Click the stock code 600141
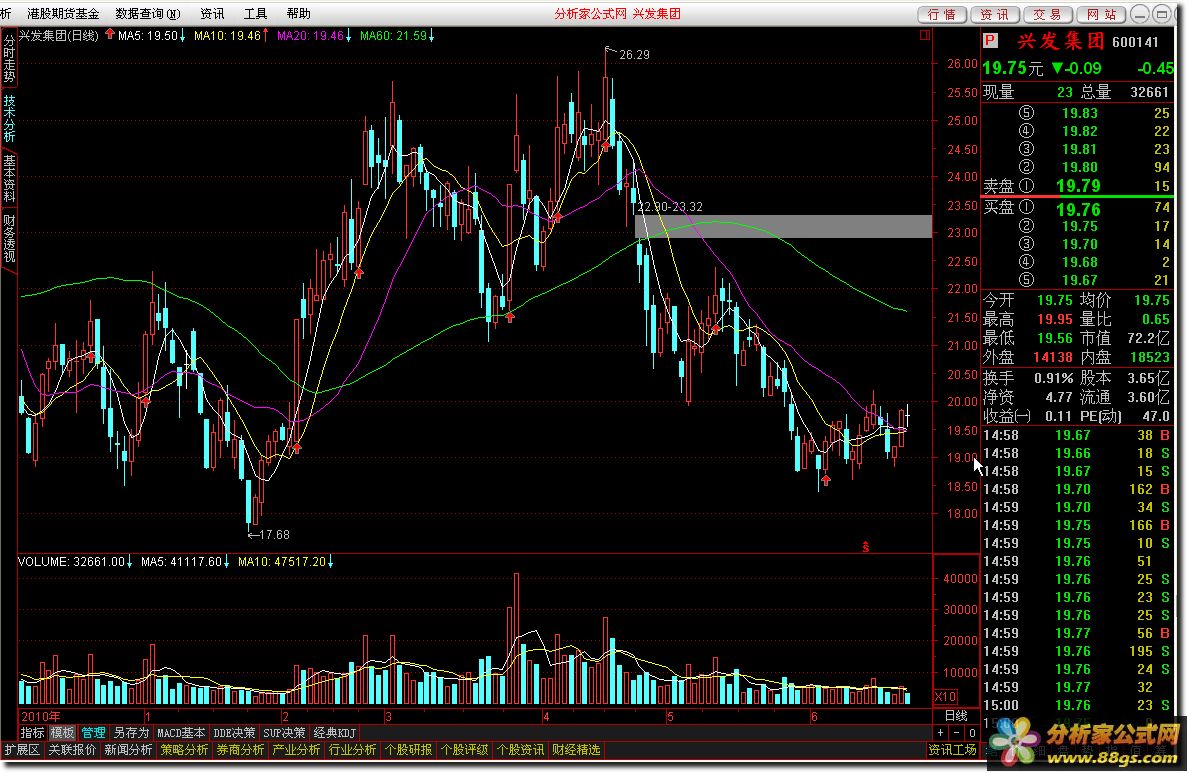Image resolution: width=1189 pixels, height=773 pixels. (x=1135, y=42)
